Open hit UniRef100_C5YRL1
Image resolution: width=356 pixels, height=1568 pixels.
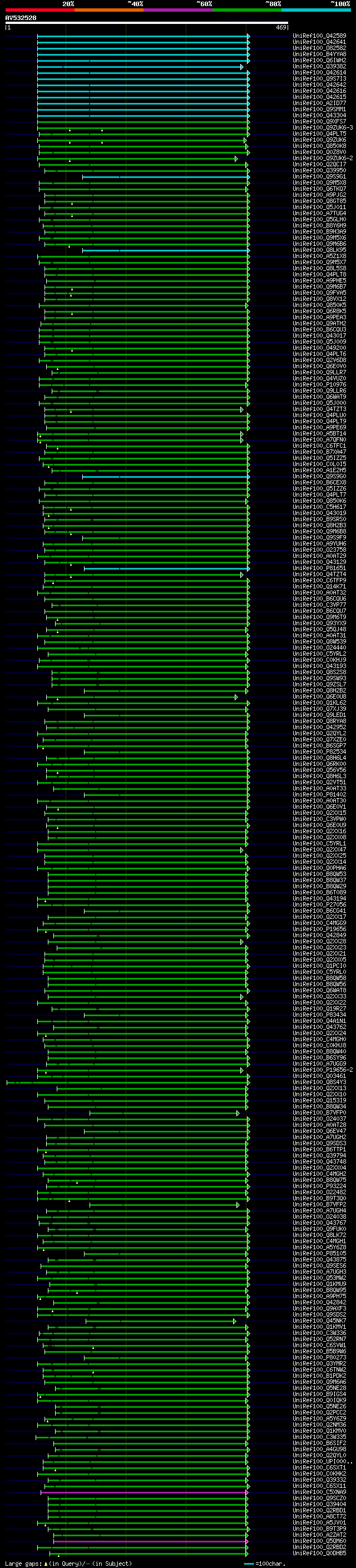pyautogui.click(x=319, y=844)
